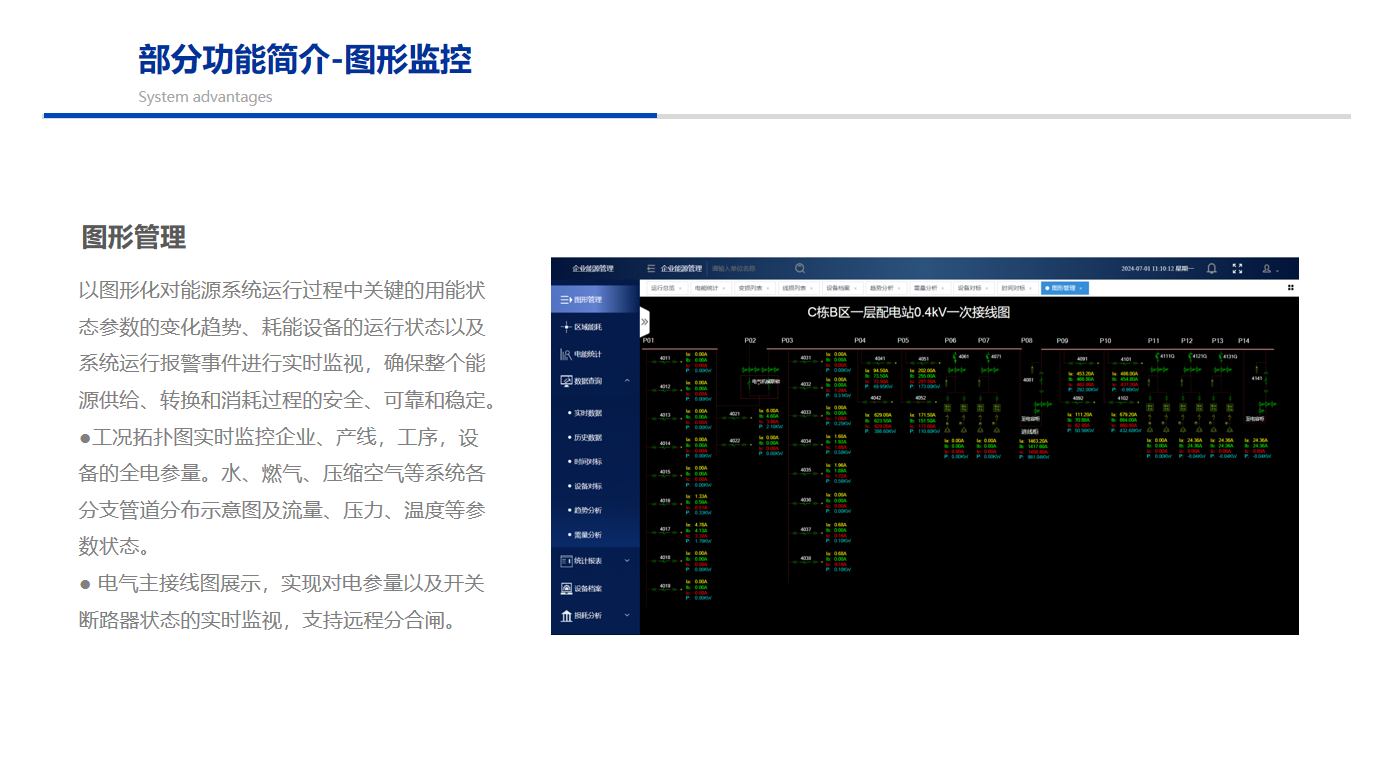Toggle fullscreen with the expand icon
The image size is (1381, 778).
[1237, 268]
